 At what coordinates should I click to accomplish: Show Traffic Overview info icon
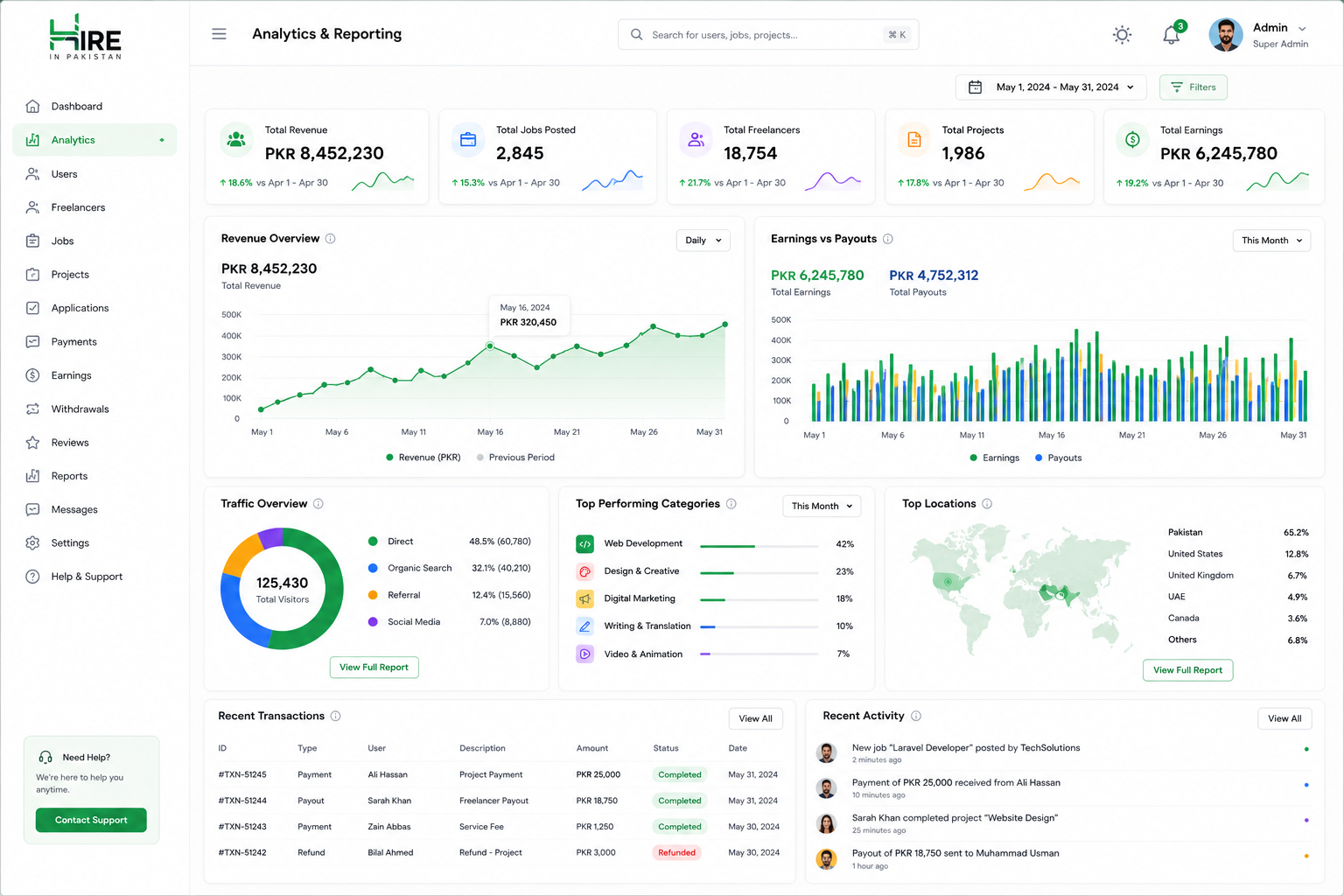318,504
